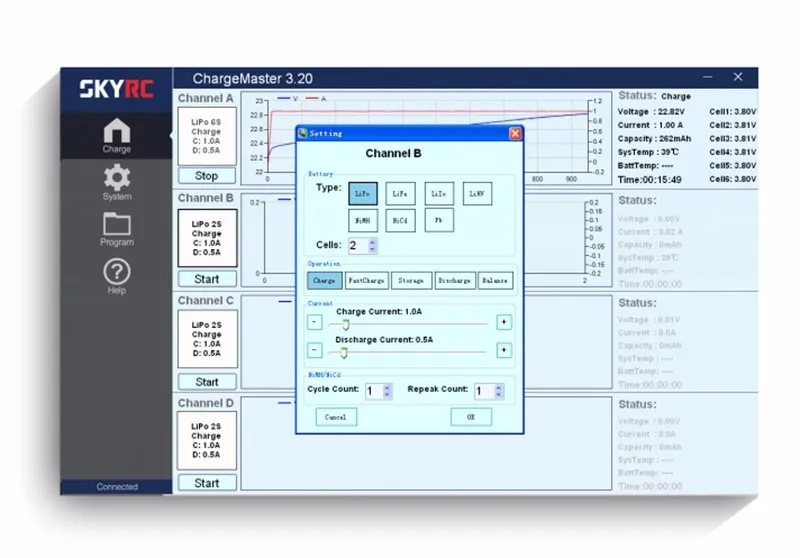Start charging on Channel C
The width and height of the screenshot is (800, 558).
[207, 382]
